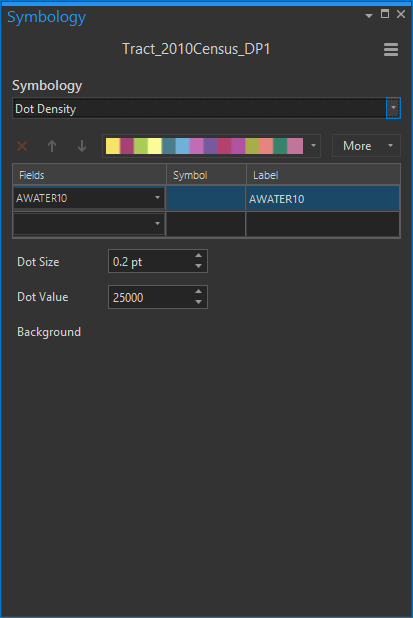Remove selected field with red X icon
Image resolution: width=413 pixels, height=618 pixels.
[x=22, y=146]
